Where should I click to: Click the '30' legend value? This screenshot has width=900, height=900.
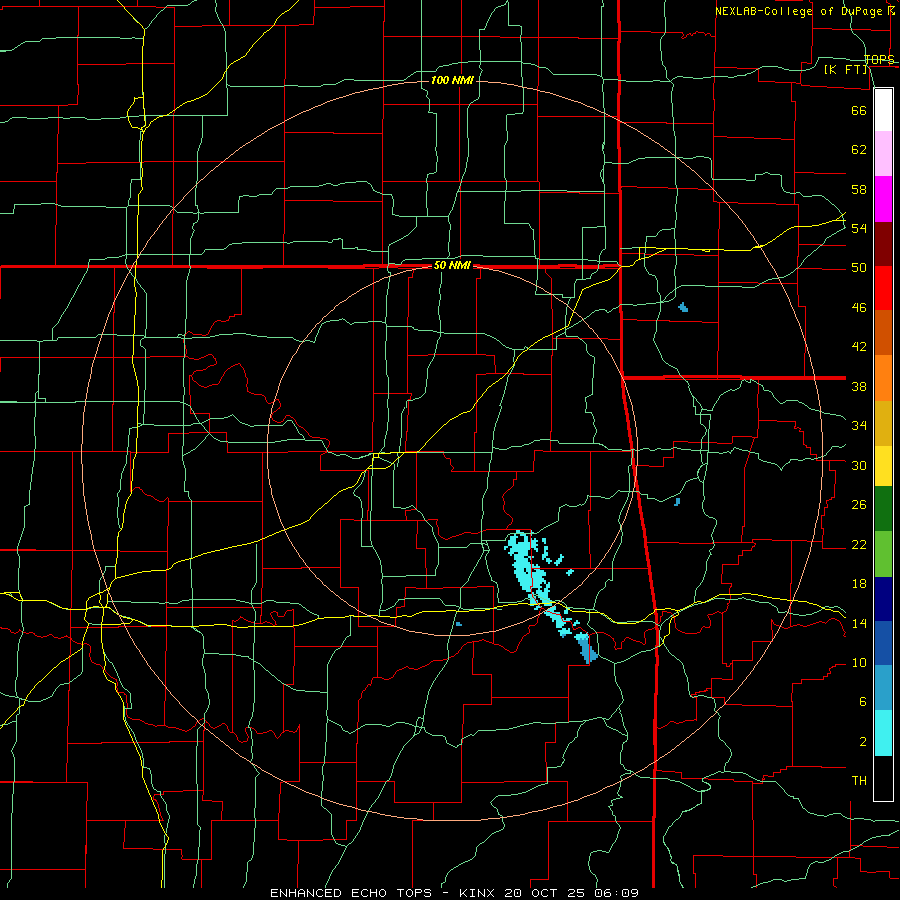click(x=859, y=465)
